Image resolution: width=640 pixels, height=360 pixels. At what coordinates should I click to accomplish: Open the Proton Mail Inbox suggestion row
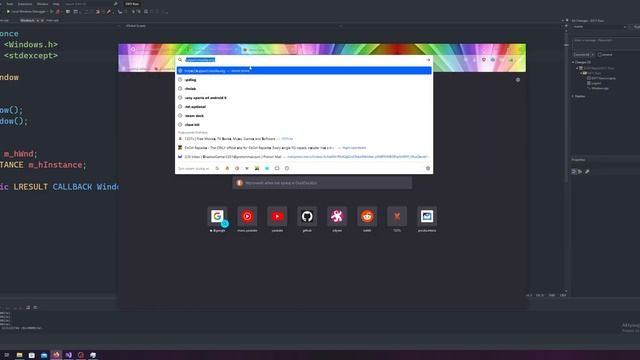[x=304, y=157]
